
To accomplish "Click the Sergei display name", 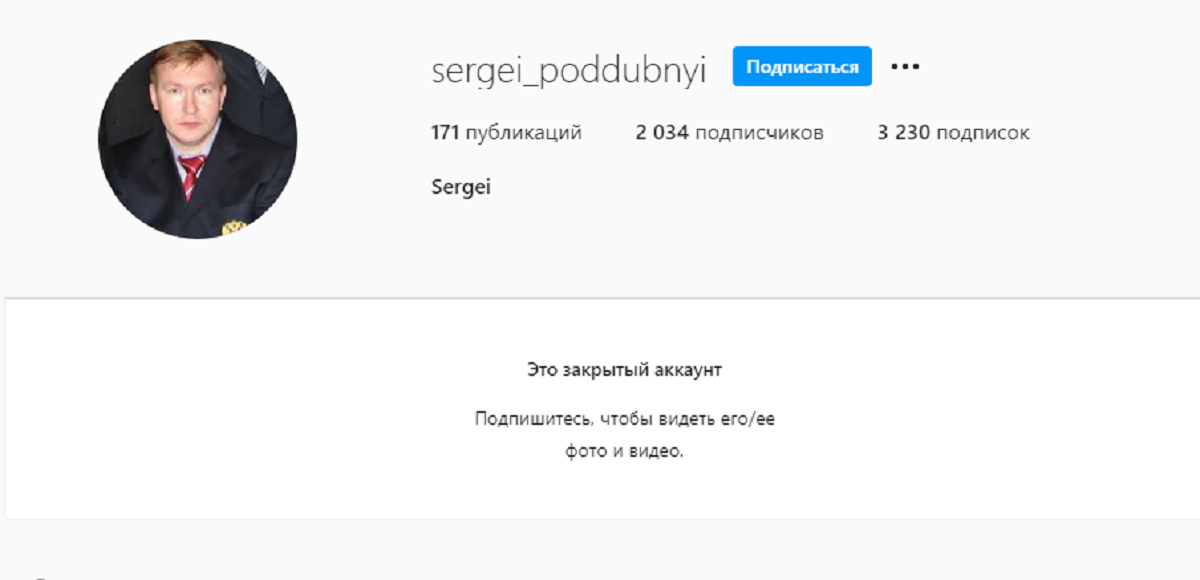I will 461,187.
